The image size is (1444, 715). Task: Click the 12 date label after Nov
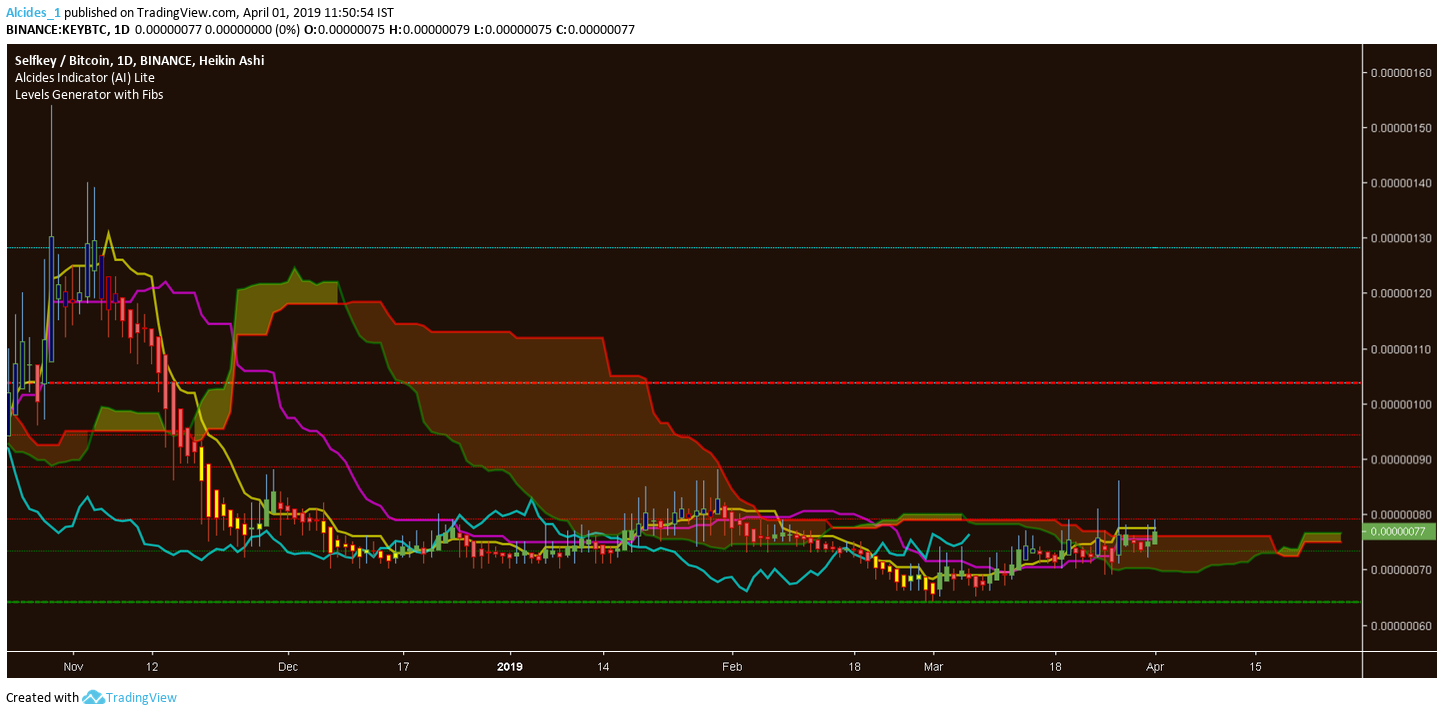coord(151,665)
